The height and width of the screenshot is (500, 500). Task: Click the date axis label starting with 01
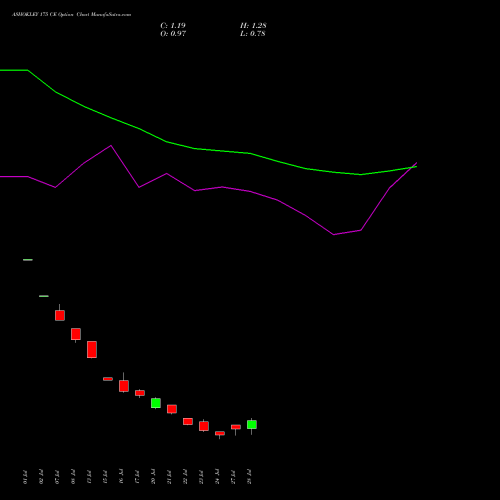coord(25,477)
